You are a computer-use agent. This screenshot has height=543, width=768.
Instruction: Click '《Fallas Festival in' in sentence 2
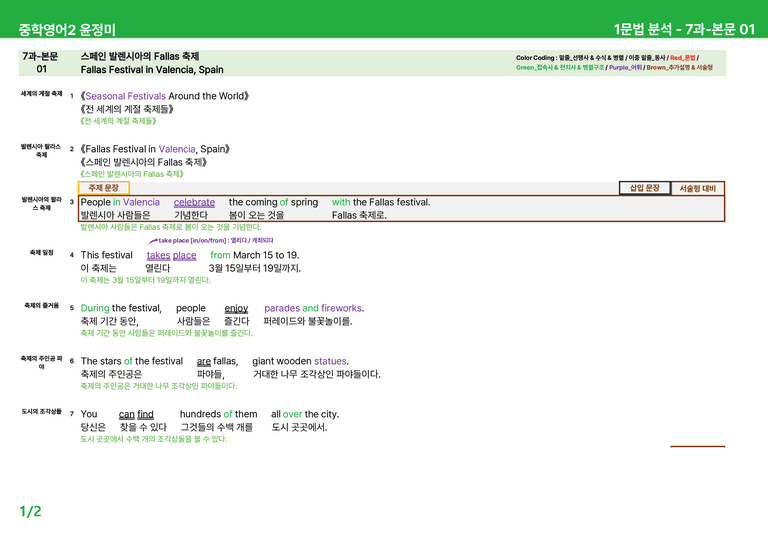(118, 149)
